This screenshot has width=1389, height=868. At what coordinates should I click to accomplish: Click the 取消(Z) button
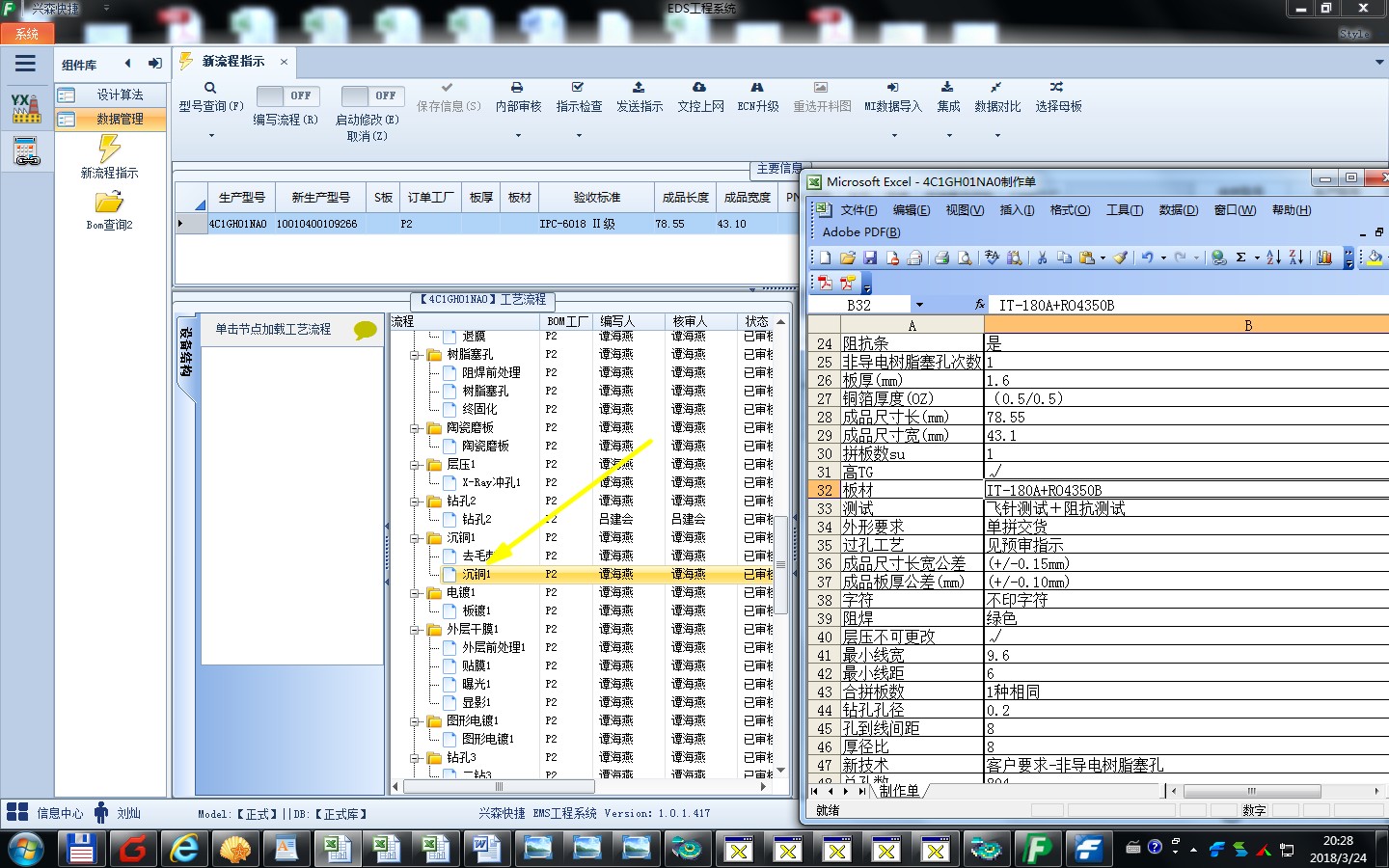tap(368, 137)
